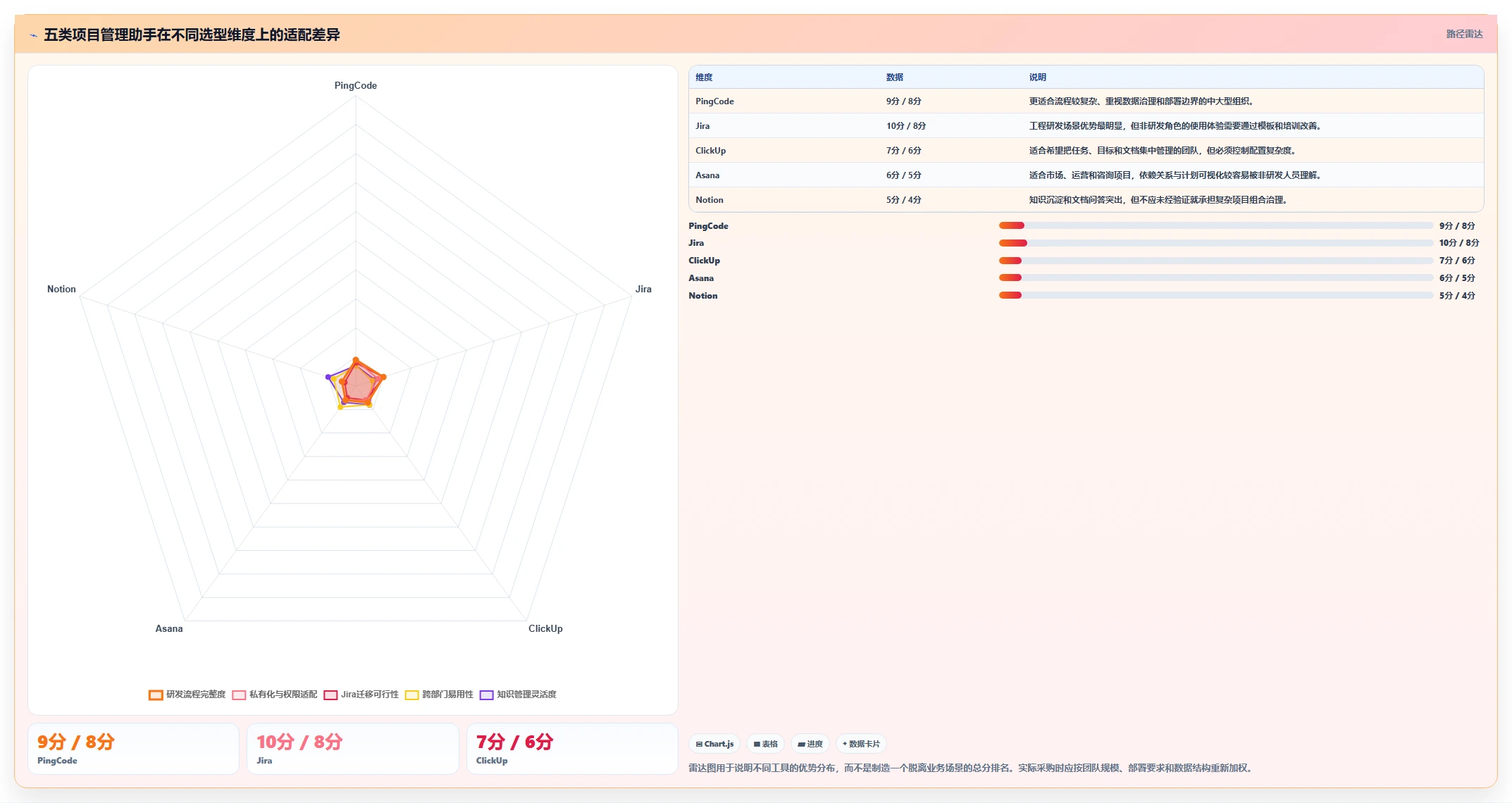The width and height of the screenshot is (1512, 803).
Task: Click Jira axis label on radar chart
Action: tap(643, 290)
